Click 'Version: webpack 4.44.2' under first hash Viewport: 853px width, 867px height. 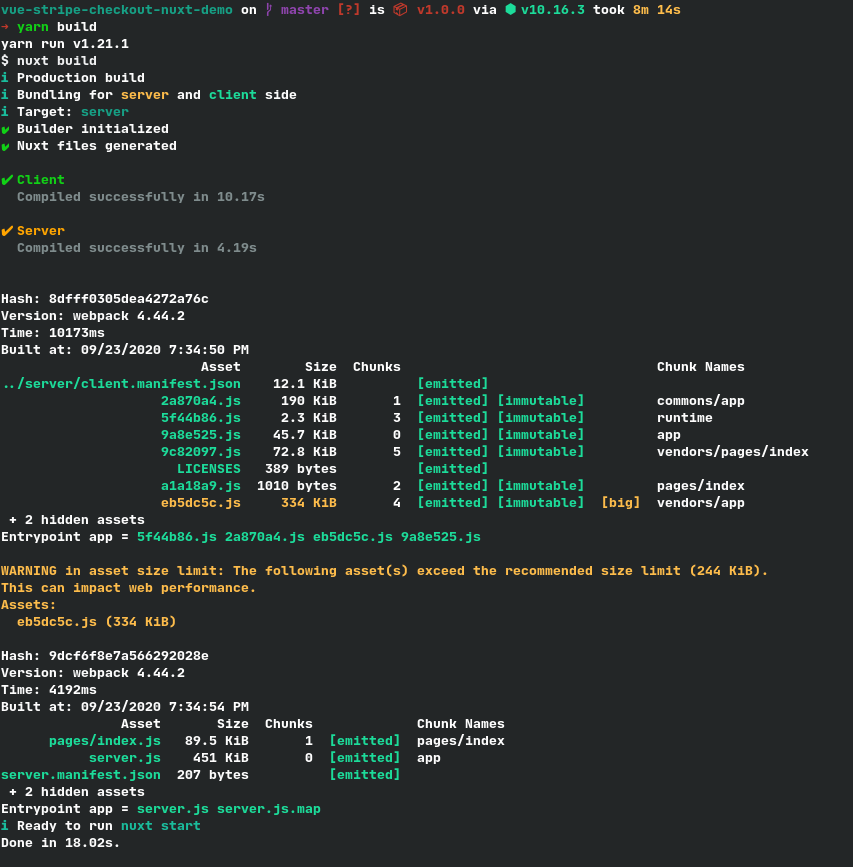tap(93, 316)
